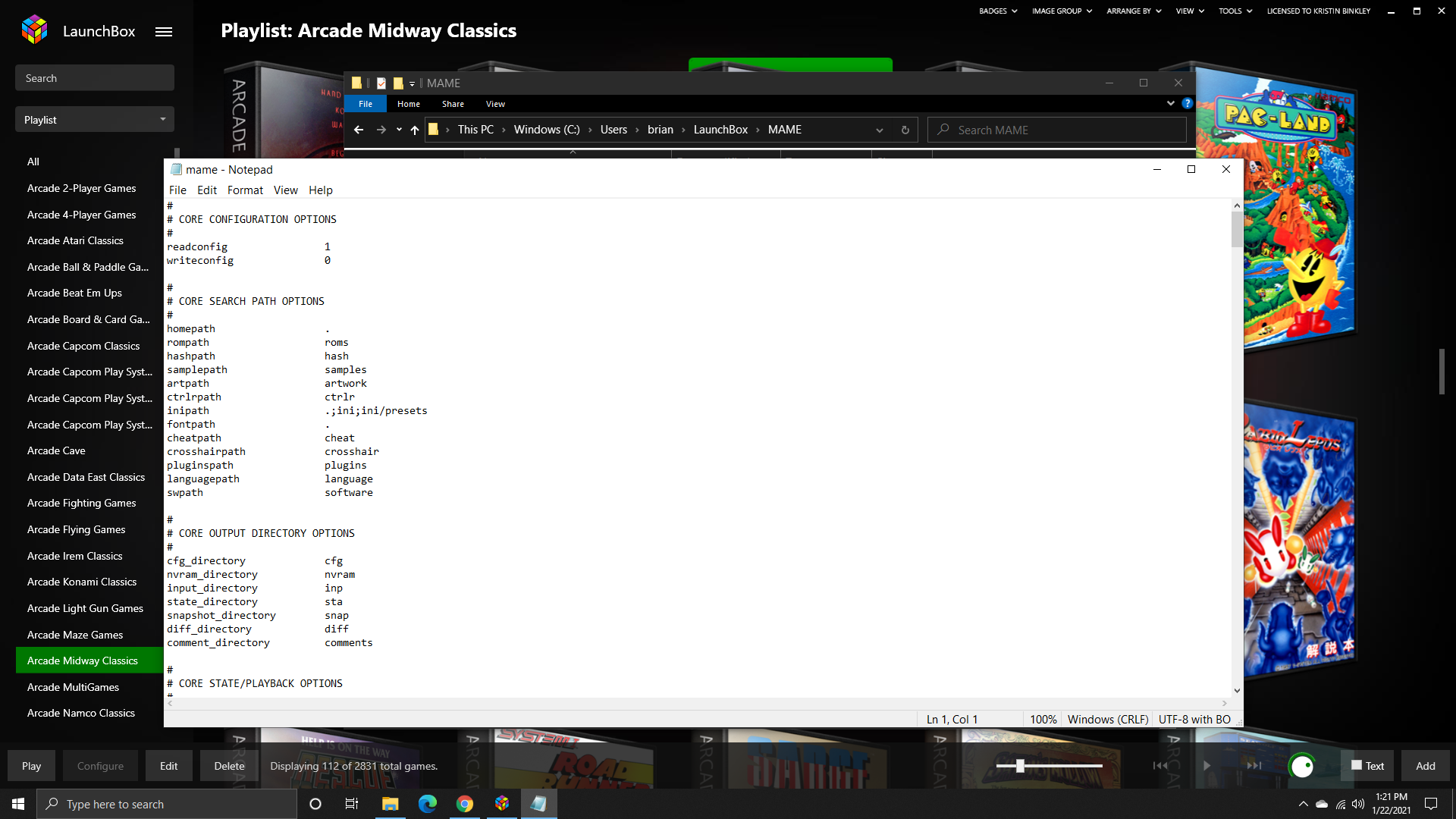
Task: Click Notepad vertical scrollbar thumb
Action: pos(1237,229)
